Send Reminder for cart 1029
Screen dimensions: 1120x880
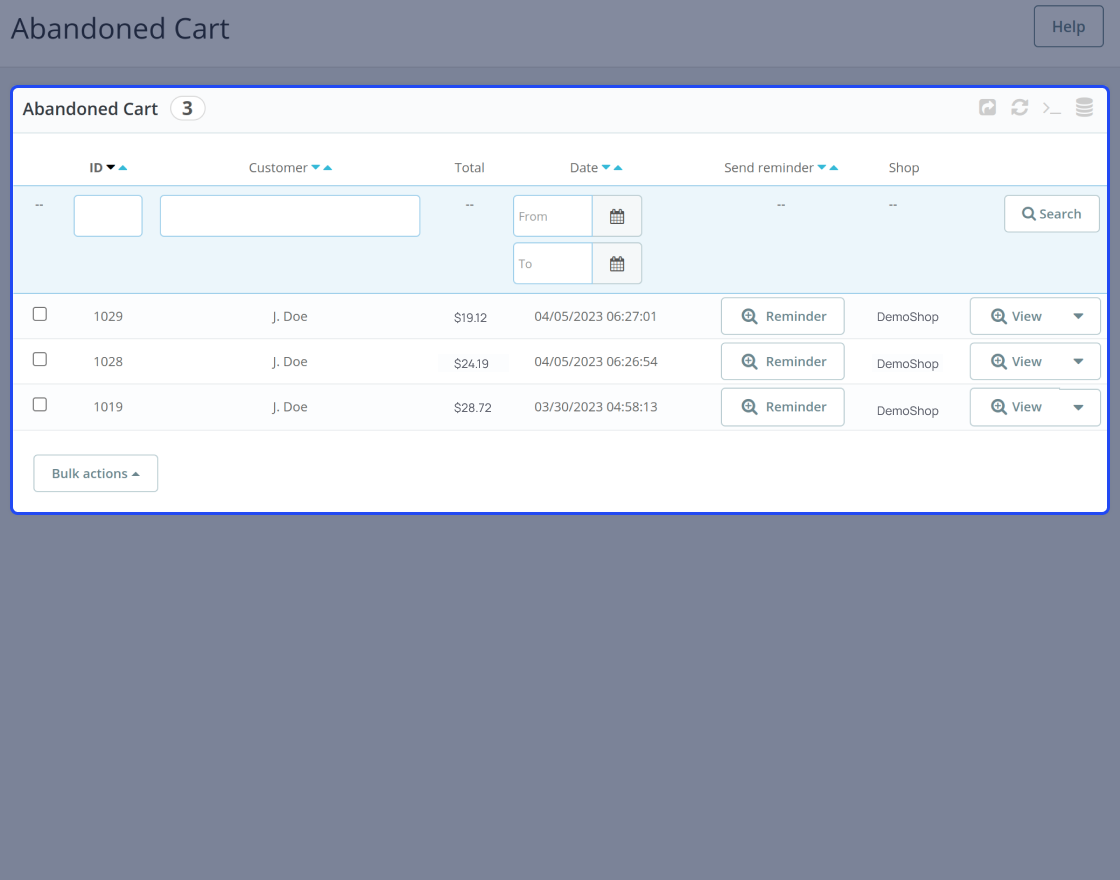[x=783, y=316]
